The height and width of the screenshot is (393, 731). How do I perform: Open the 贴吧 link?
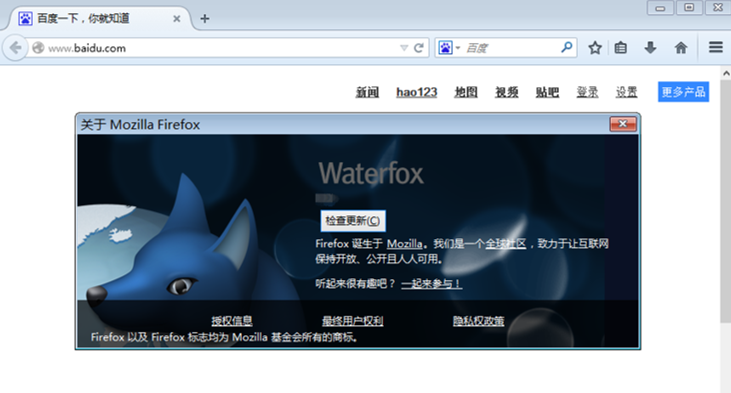click(x=547, y=92)
